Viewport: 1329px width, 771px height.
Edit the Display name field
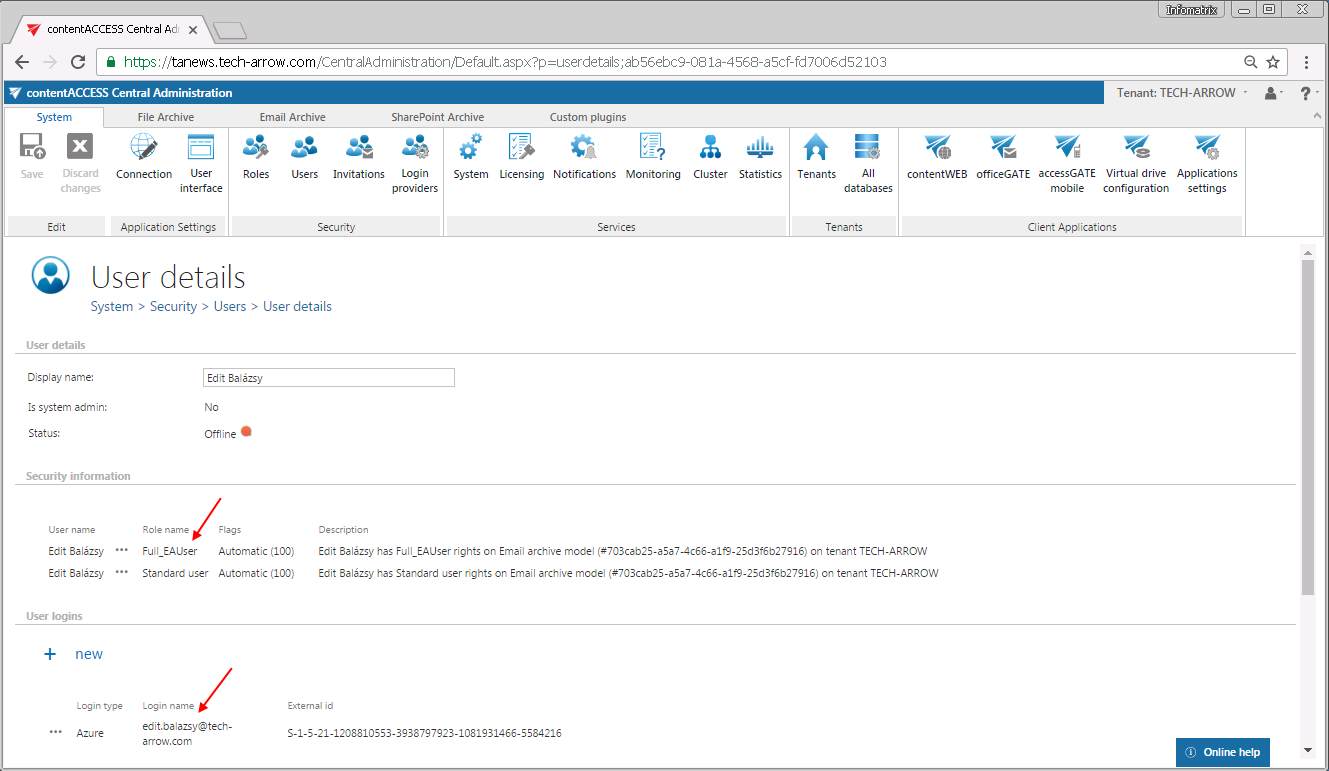[x=328, y=377]
